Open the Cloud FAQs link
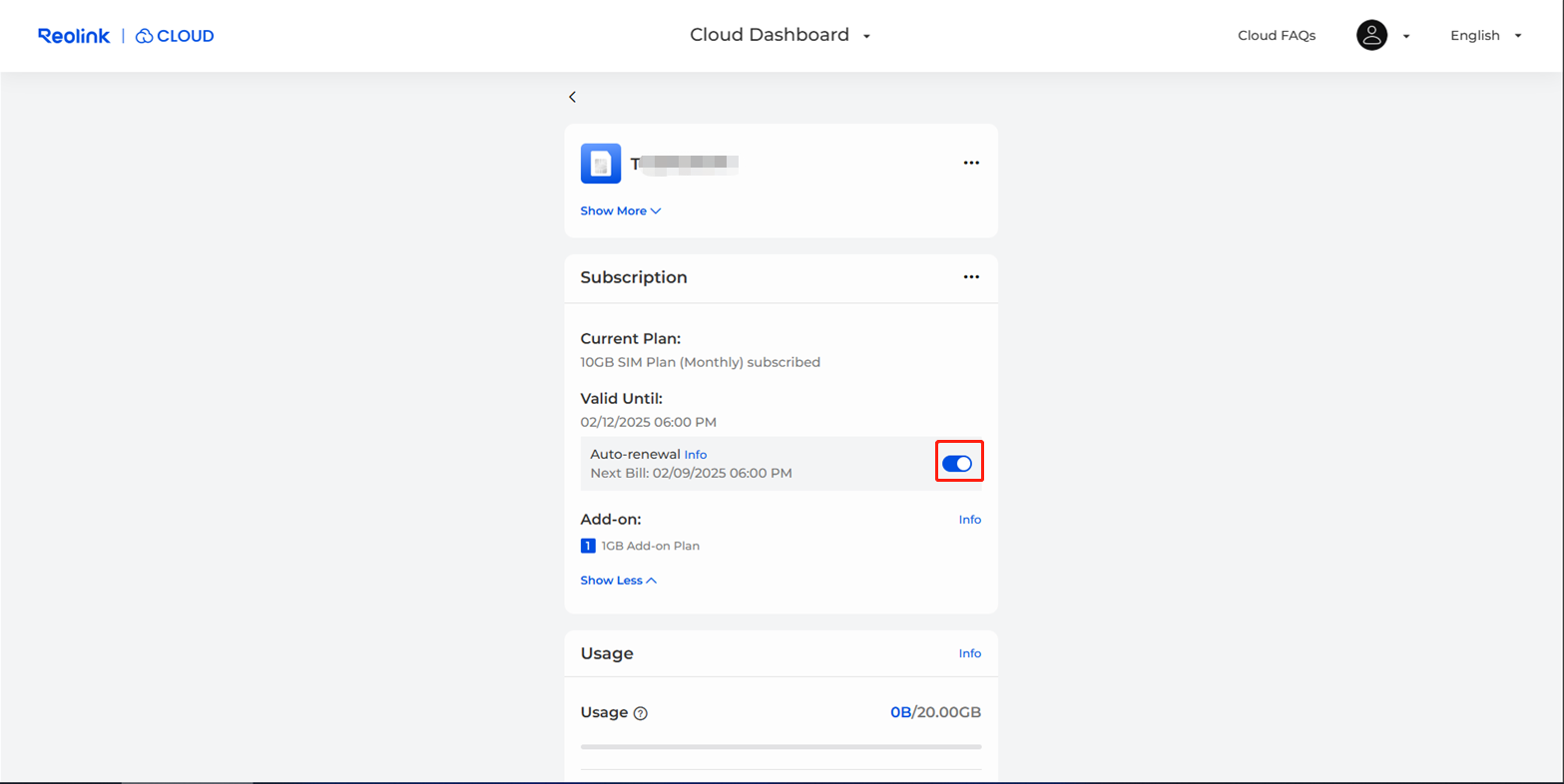The height and width of the screenshot is (784, 1564). [1277, 36]
